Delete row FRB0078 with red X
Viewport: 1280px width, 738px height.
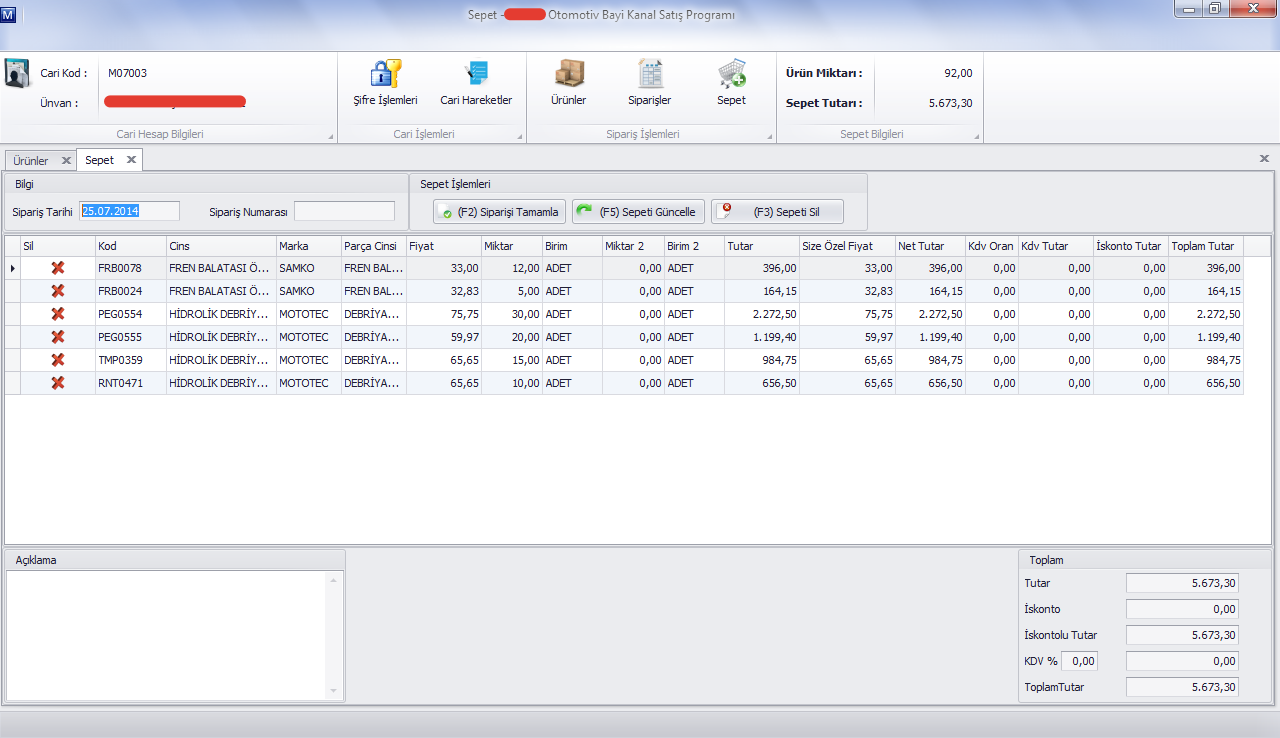[x=58, y=268]
